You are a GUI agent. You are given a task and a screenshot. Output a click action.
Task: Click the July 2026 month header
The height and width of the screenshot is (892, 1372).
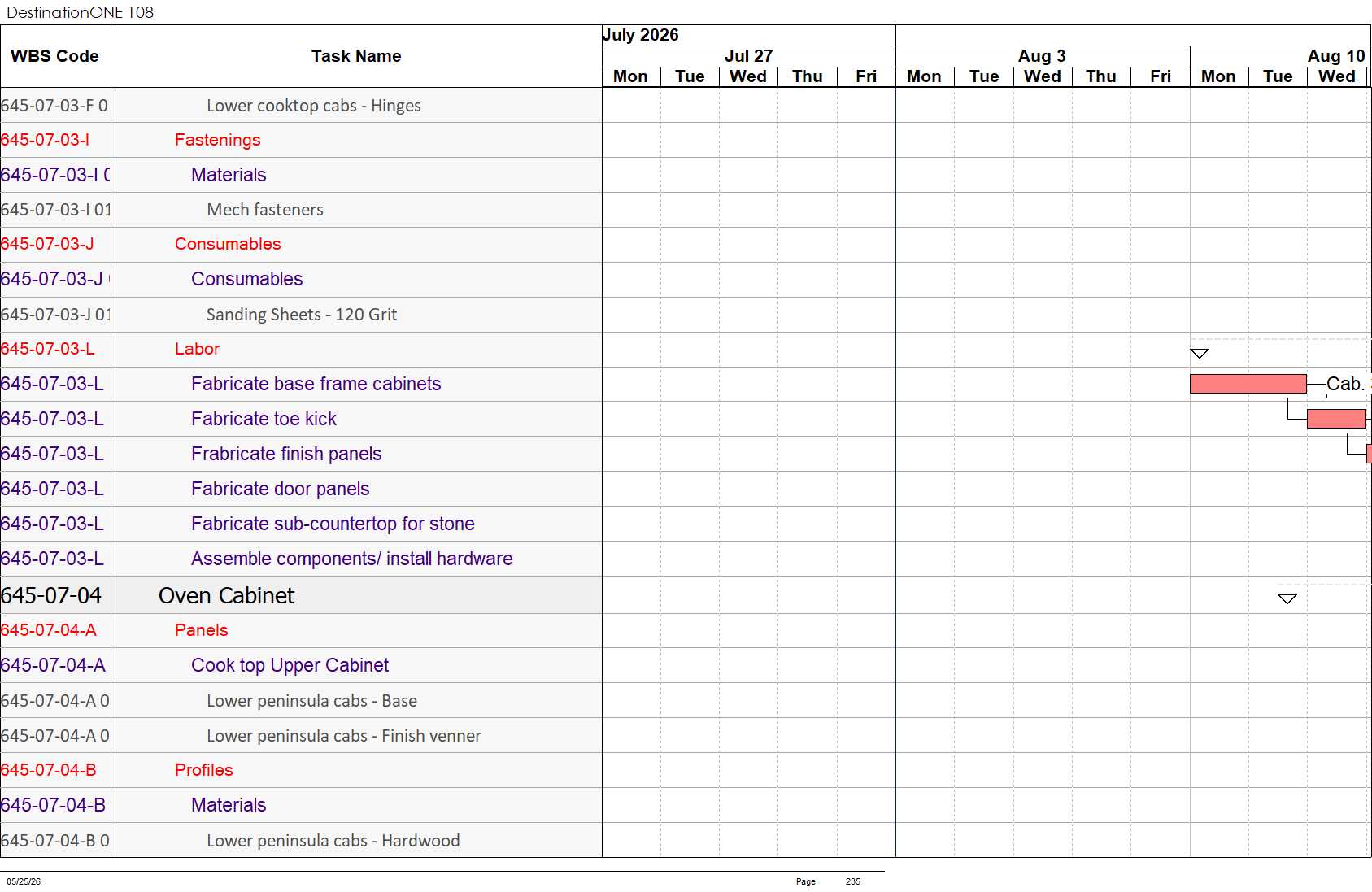[x=640, y=35]
